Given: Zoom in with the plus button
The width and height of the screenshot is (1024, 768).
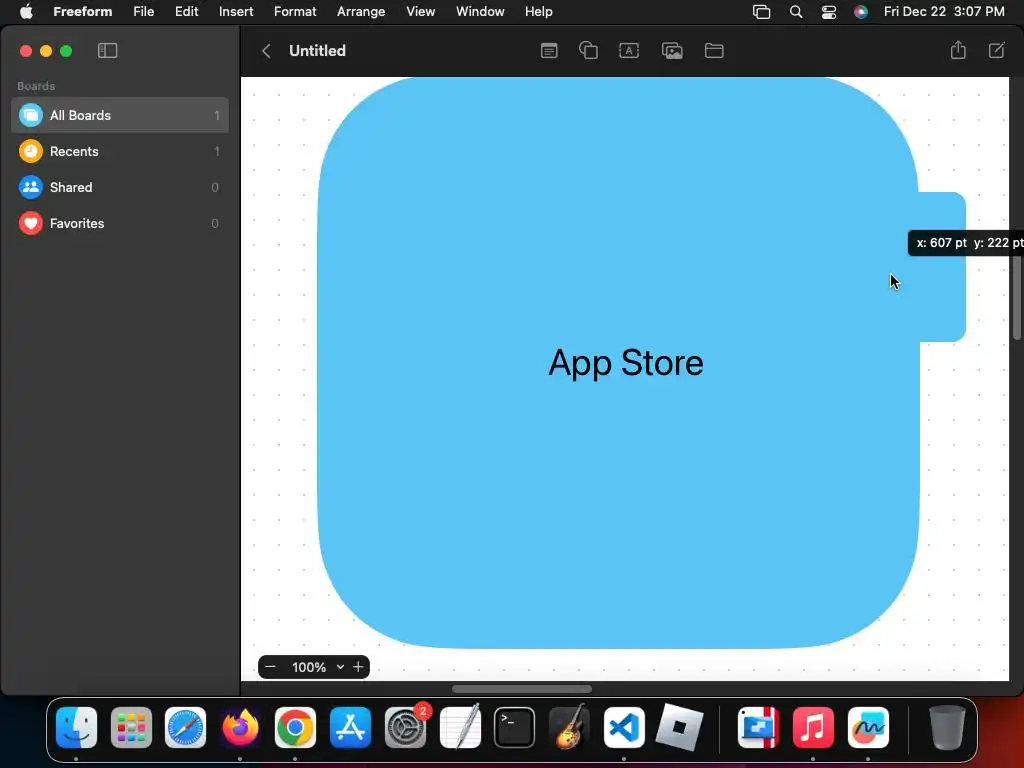Looking at the screenshot, I should coord(358,667).
